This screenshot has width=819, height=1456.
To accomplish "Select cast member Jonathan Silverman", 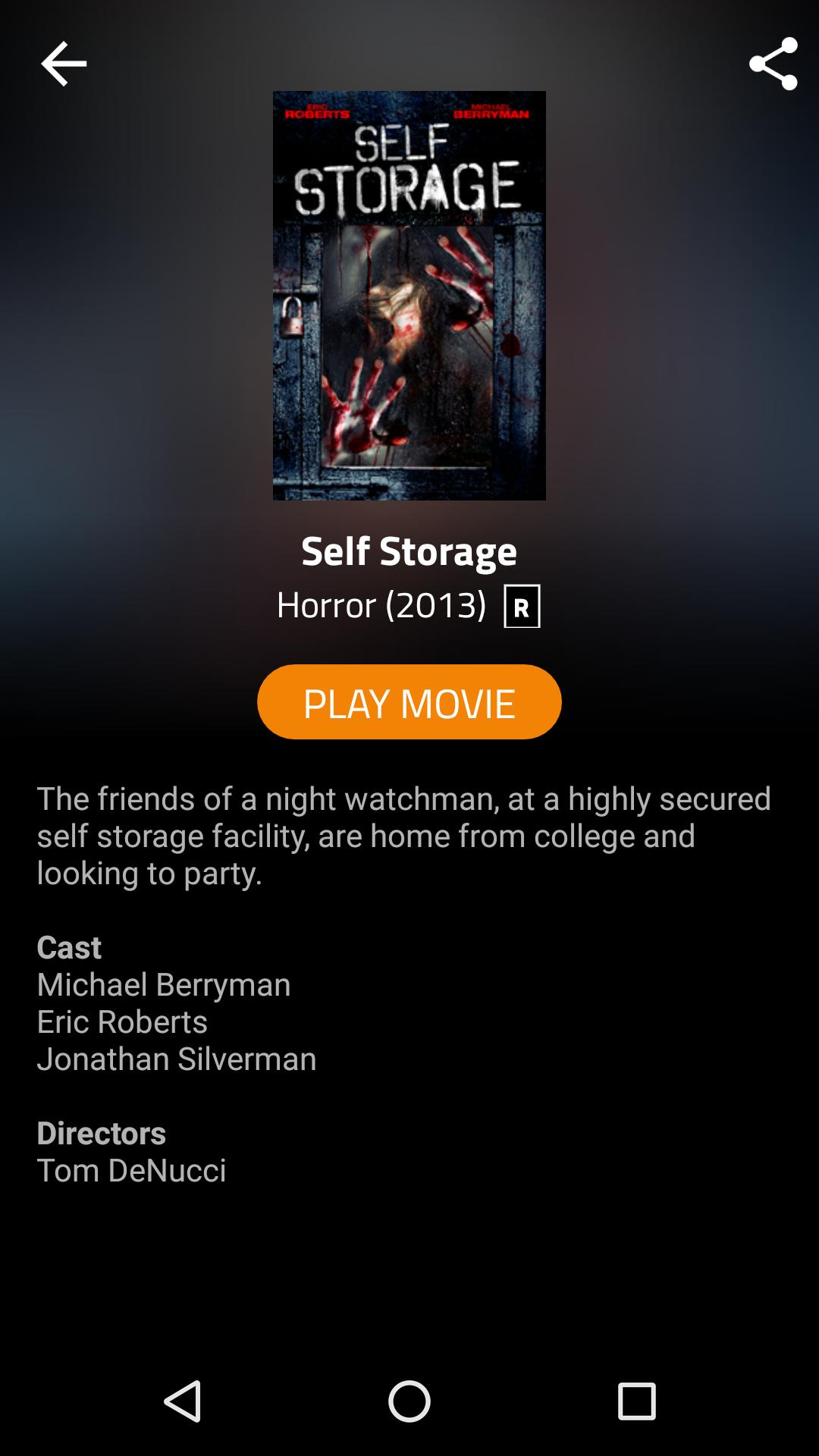I will point(177,1059).
